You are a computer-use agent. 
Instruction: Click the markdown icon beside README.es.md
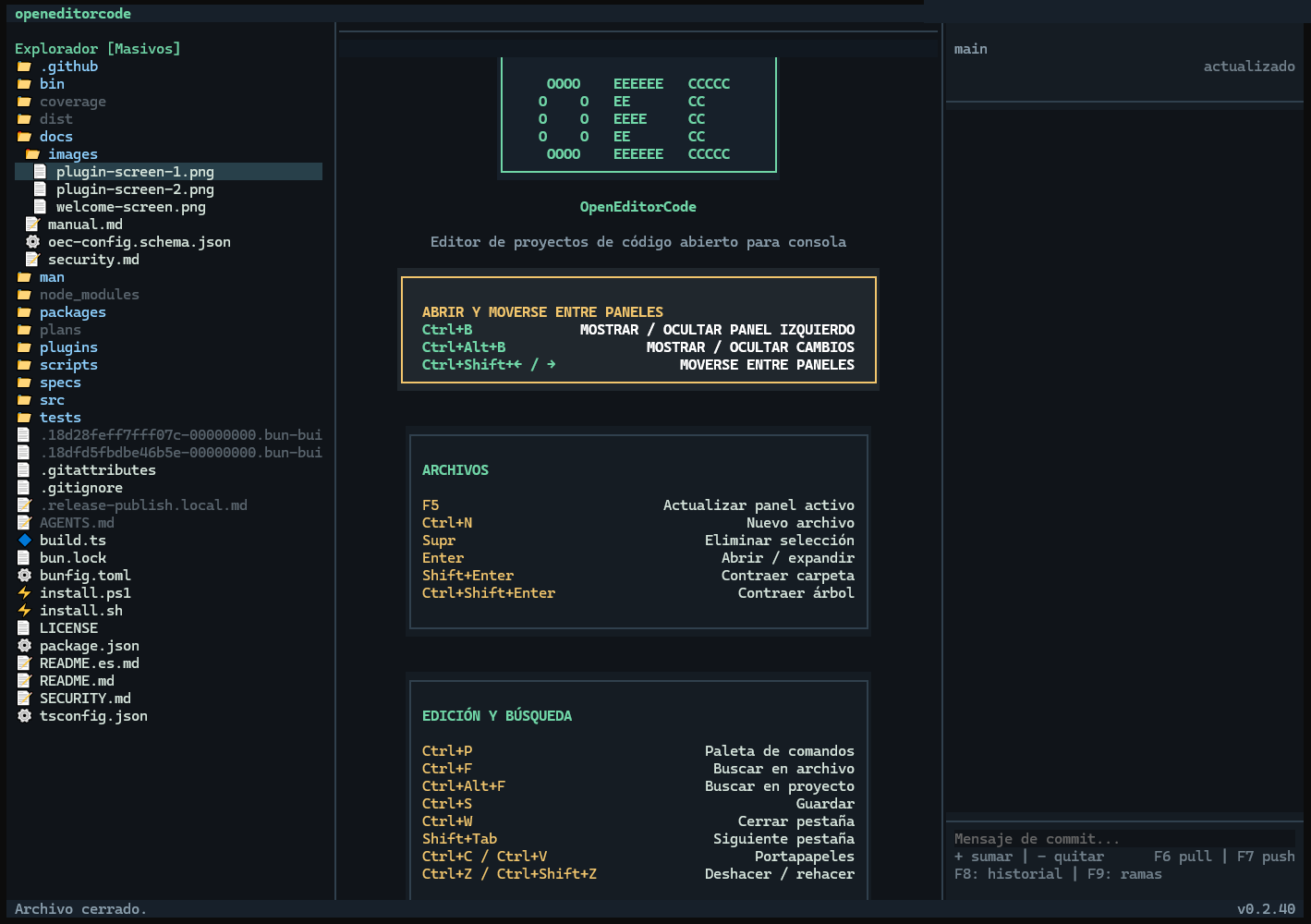pos(24,663)
